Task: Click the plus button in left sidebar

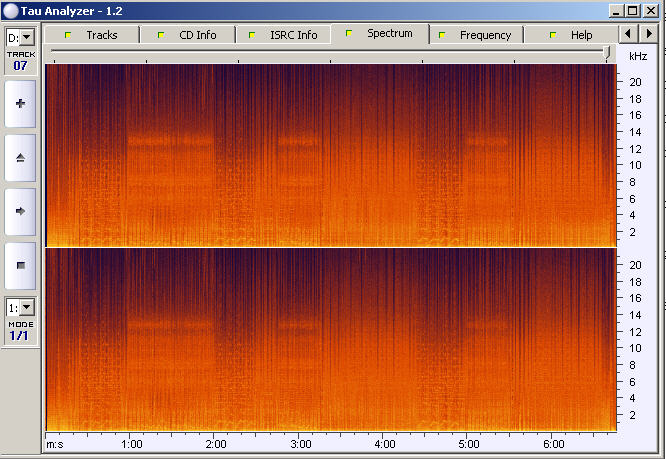Action: 21,104
